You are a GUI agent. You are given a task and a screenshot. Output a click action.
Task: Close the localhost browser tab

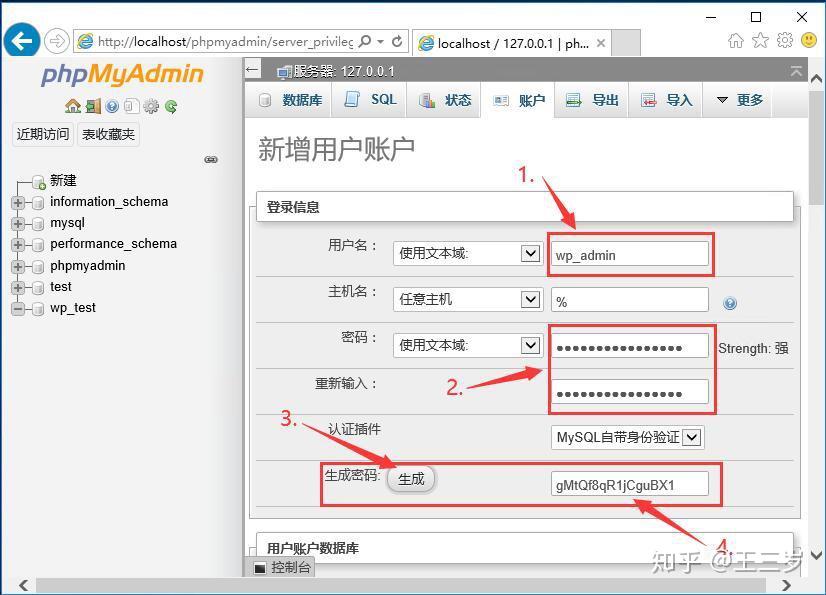(x=601, y=43)
